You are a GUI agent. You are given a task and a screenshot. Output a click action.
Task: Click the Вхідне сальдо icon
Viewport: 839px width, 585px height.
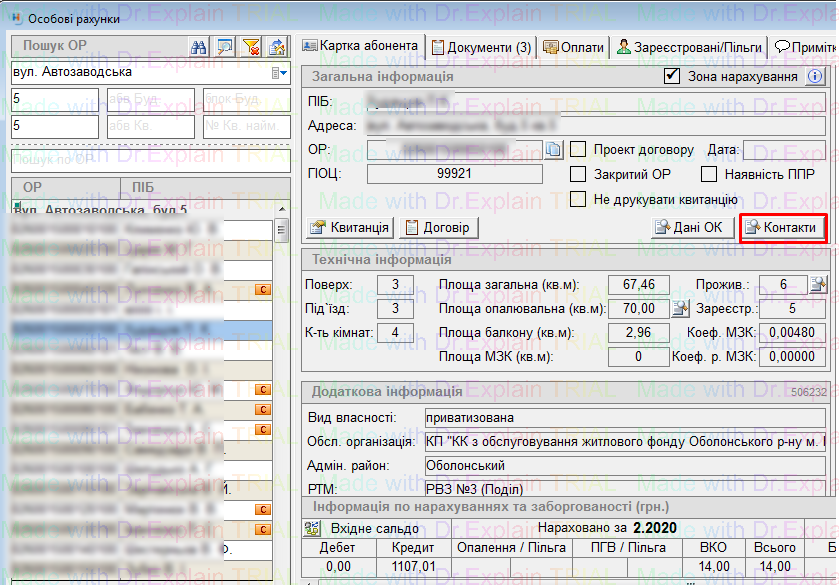click(311, 529)
